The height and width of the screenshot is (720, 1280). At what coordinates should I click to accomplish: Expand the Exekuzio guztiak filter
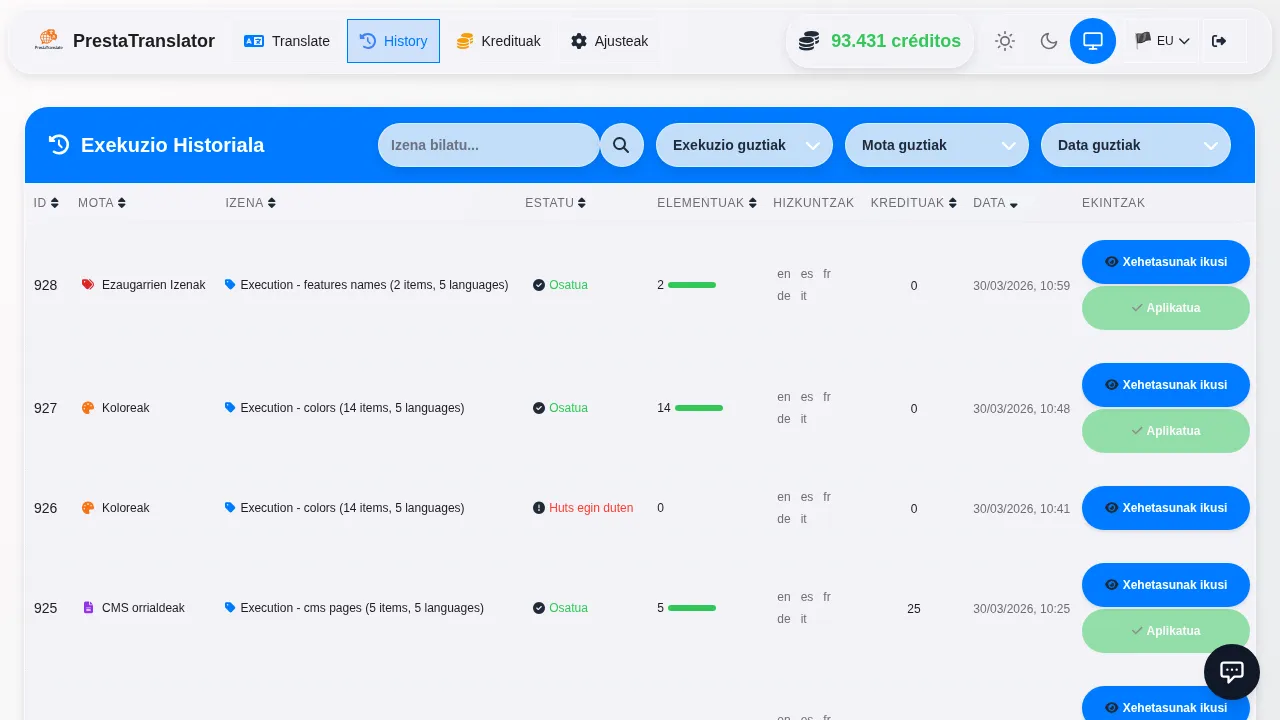[744, 145]
